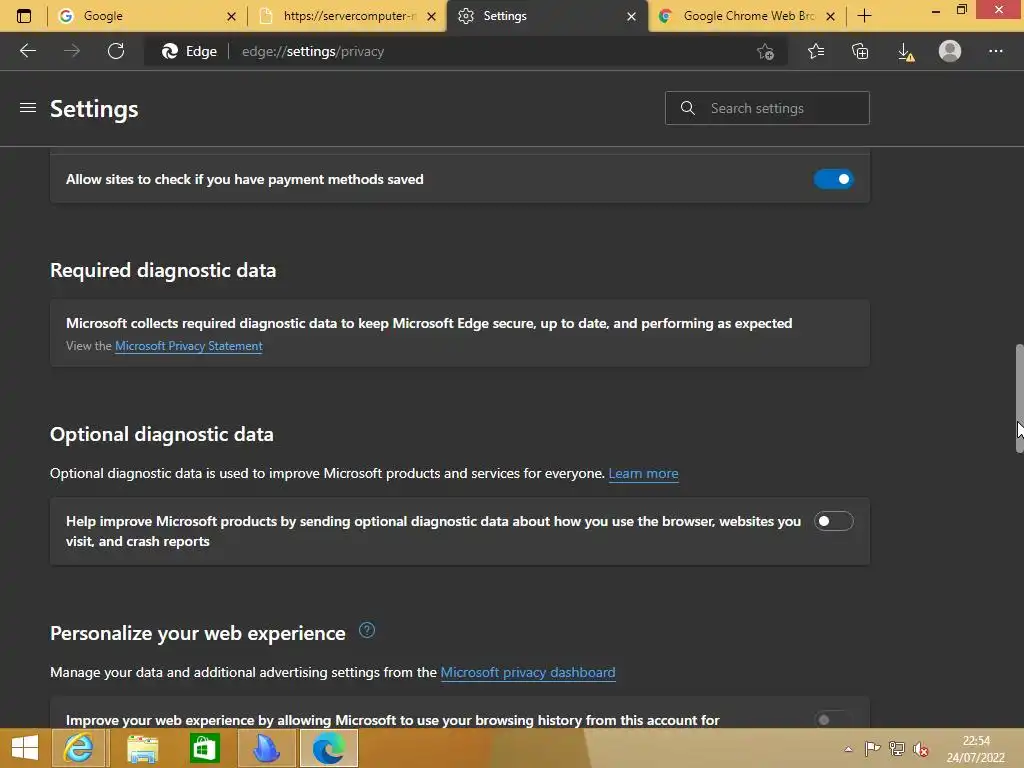Open Action Center flag icon
The height and width of the screenshot is (768, 1024).
[x=872, y=749]
